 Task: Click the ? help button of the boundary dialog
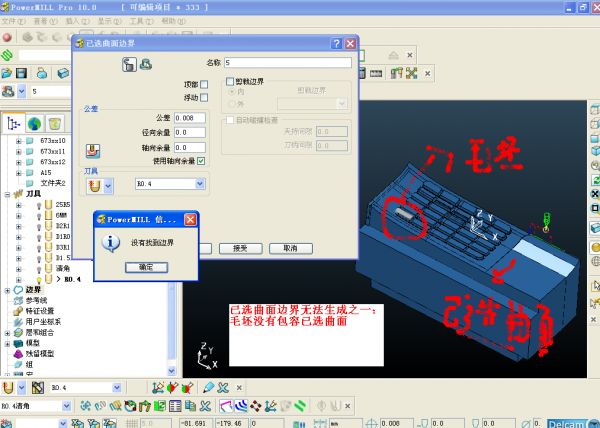(x=336, y=44)
